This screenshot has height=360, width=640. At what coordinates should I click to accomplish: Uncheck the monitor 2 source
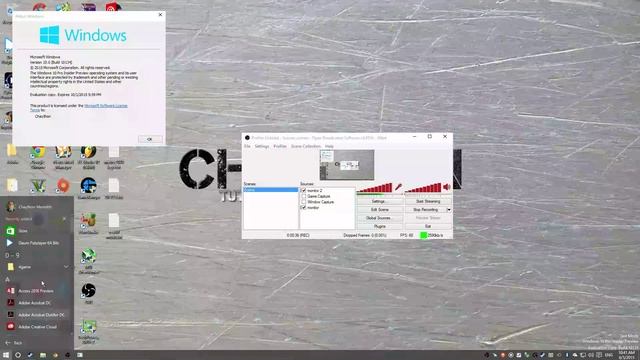303,191
